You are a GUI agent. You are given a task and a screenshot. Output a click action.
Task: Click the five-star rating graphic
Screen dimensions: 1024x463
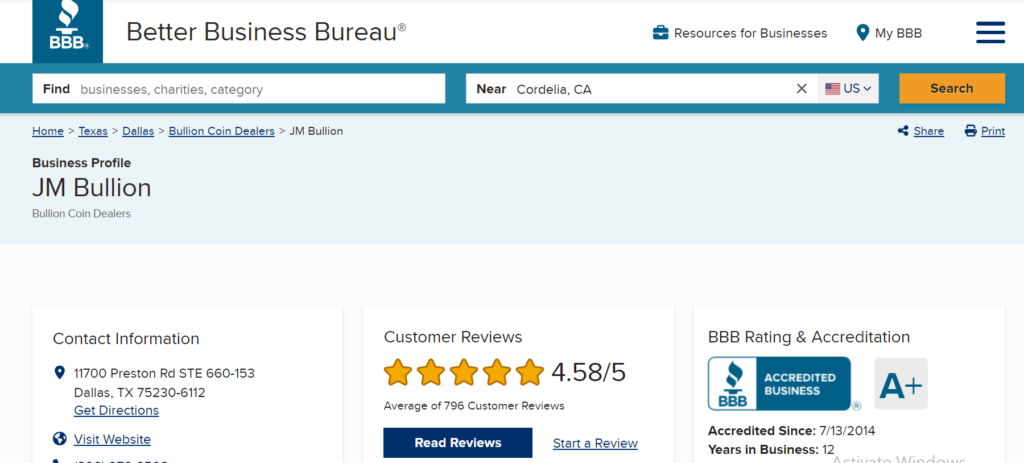[x=464, y=372]
